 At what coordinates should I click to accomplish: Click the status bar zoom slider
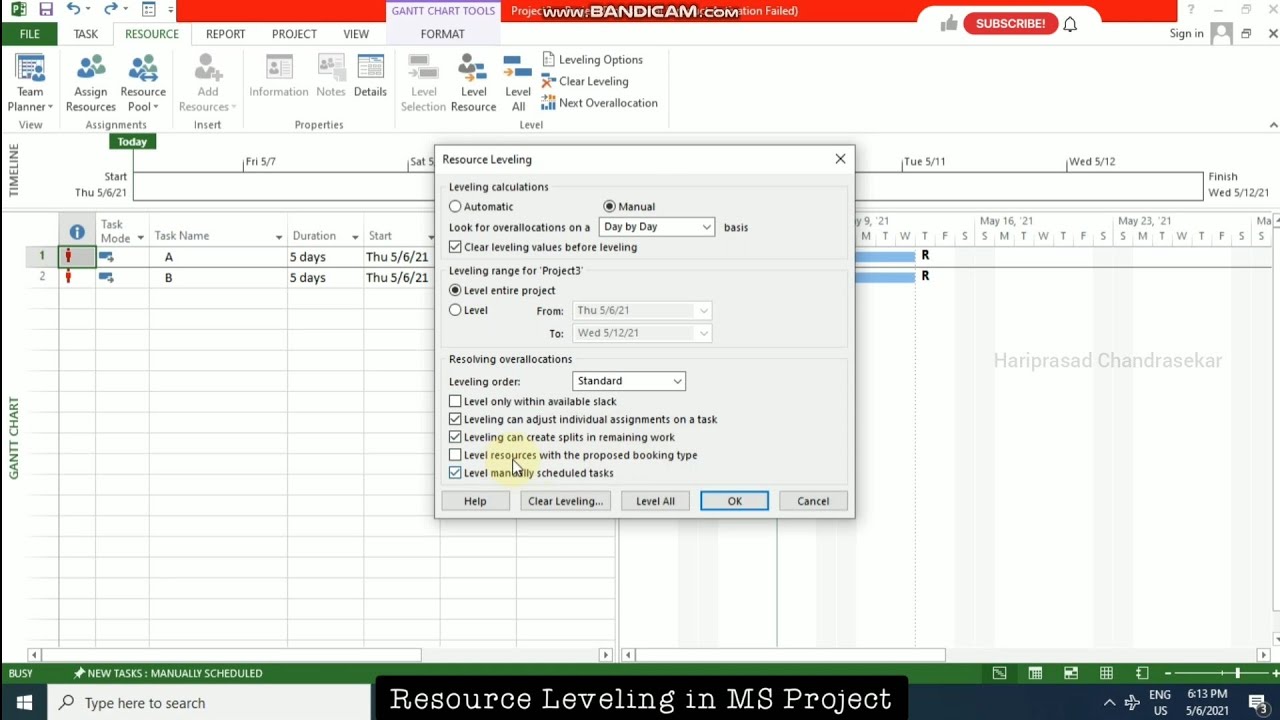tap(1237, 674)
